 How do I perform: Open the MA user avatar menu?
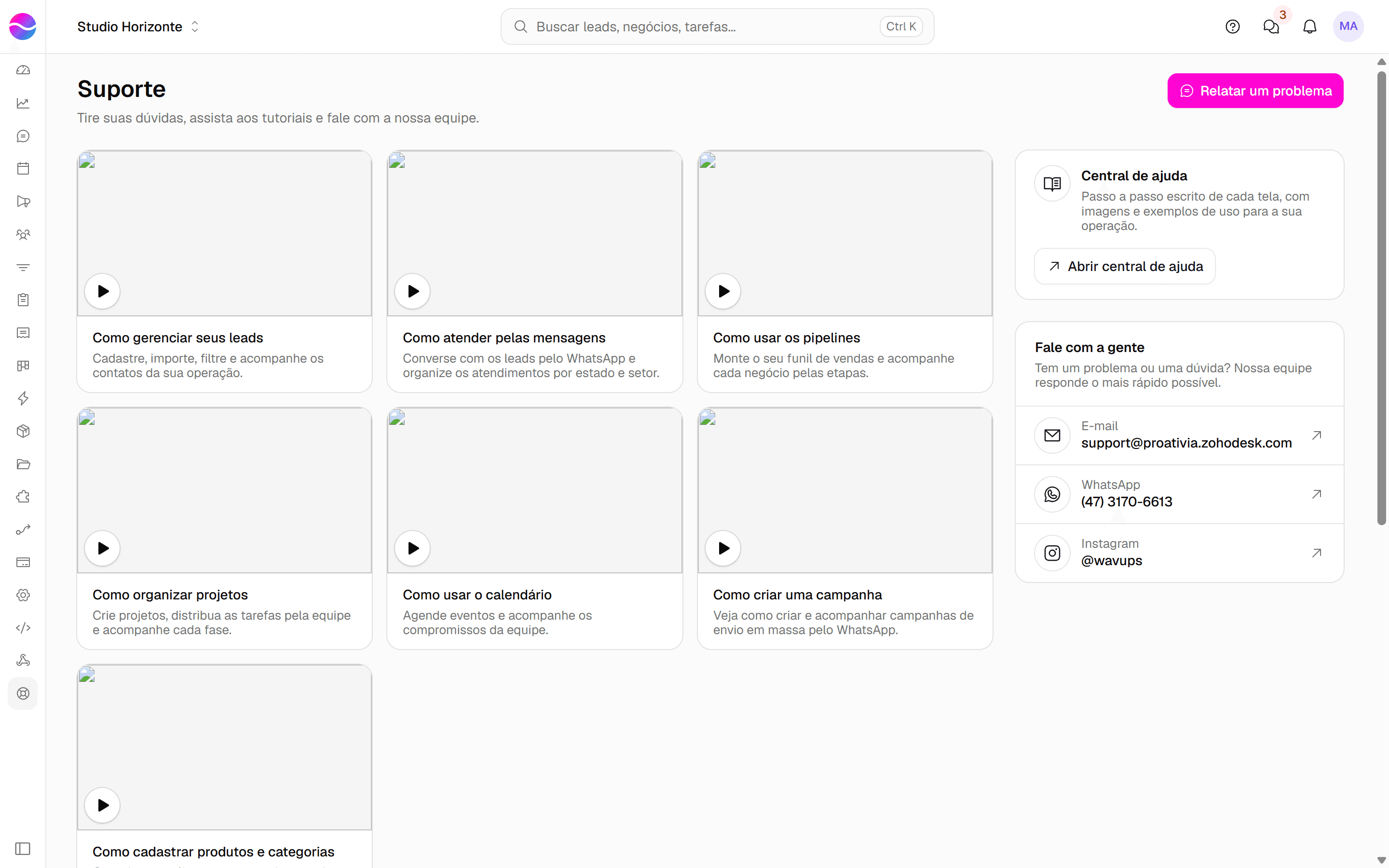pyautogui.click(x=1348, y=27)
